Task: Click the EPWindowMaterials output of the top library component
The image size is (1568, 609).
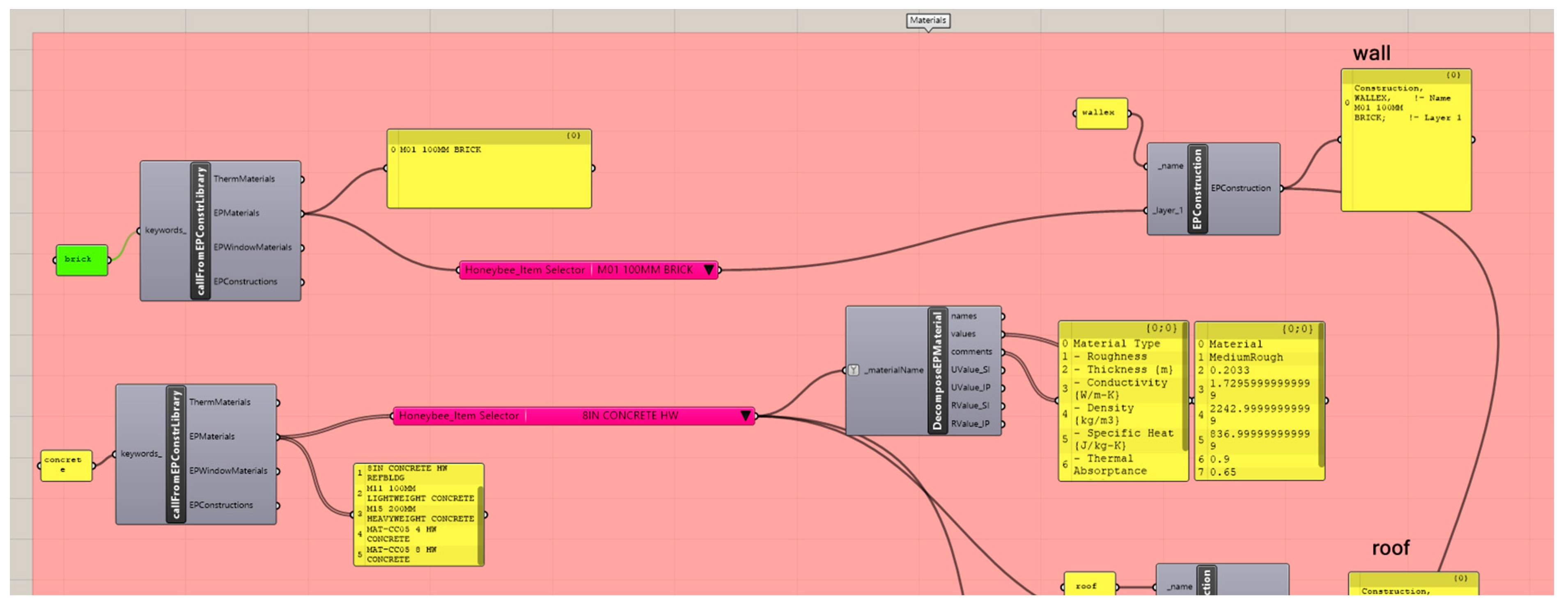Action: click(252, 247)
